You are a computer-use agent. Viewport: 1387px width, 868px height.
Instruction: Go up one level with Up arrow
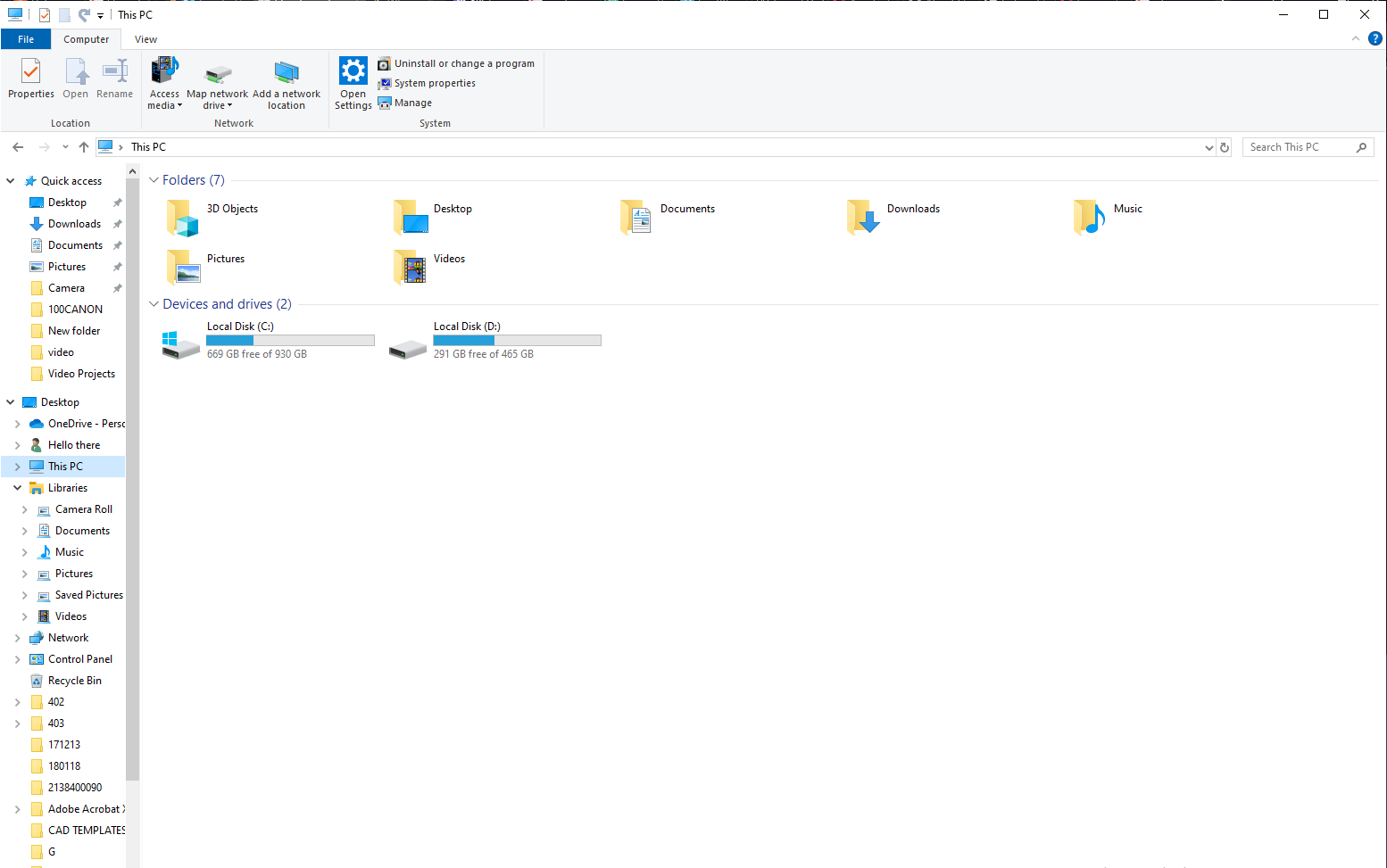click(84, 147)
